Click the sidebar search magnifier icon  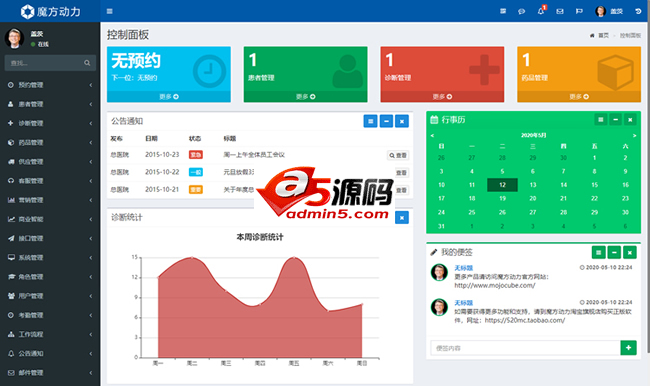pos(87,63)
